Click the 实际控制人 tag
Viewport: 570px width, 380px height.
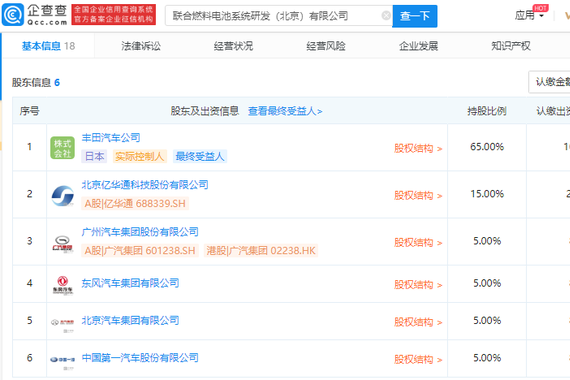(x=140, y=156)
